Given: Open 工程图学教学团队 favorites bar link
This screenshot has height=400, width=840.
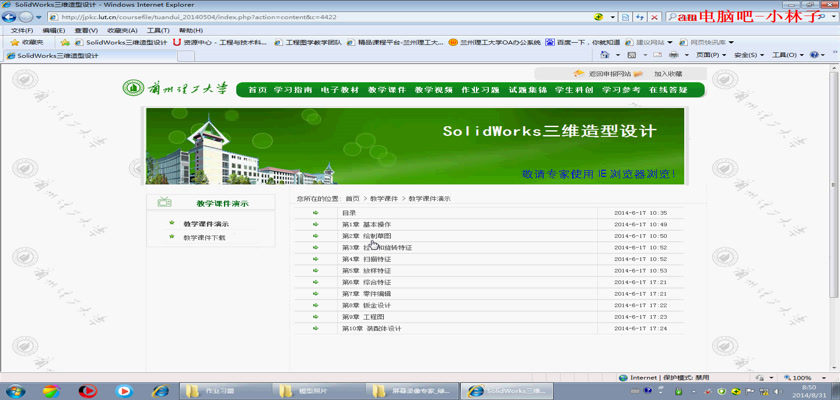Looking at the screenshot, I should pyautogui.click(x=308, y=42).
